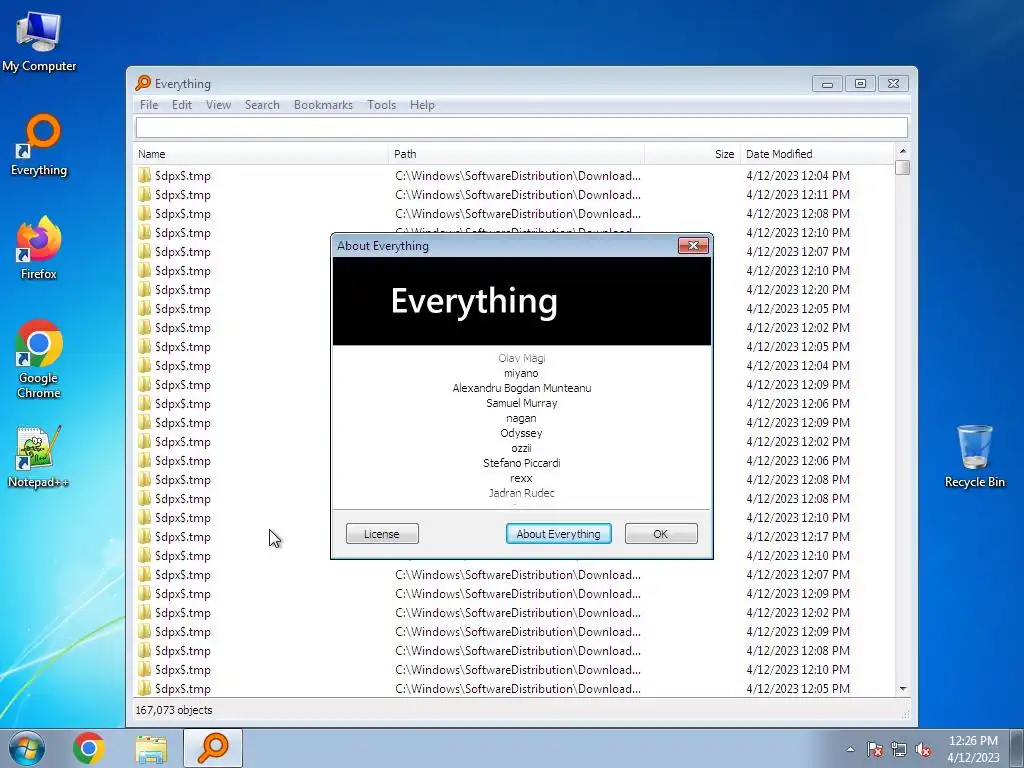This screenshot has height=768, width=1024.
Task: Click the 167,073 objects status bar text
Action: pyautogui.click(x=174, y=710)
